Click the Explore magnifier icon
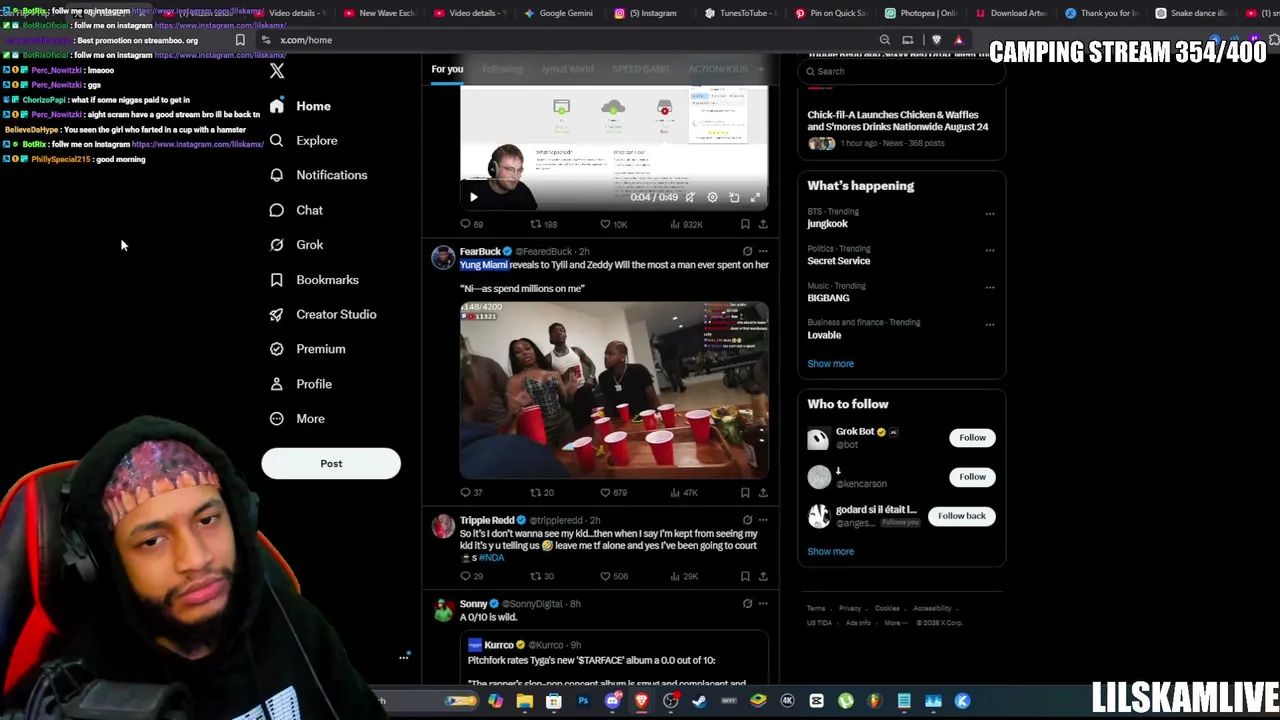1280x720 pixels. [277, 141]
